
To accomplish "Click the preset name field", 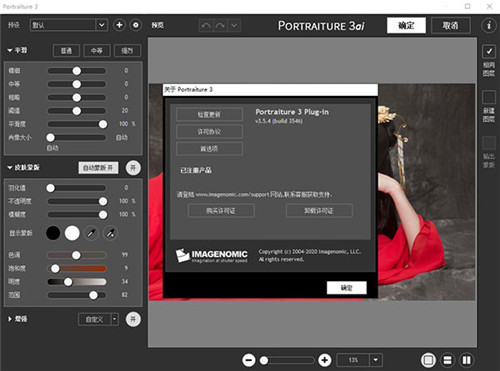I will [x=63, y=25].
